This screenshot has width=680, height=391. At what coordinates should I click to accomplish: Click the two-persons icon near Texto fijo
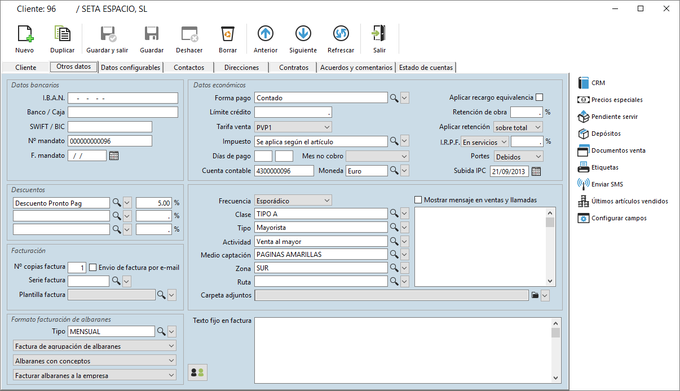click(197, 372)
